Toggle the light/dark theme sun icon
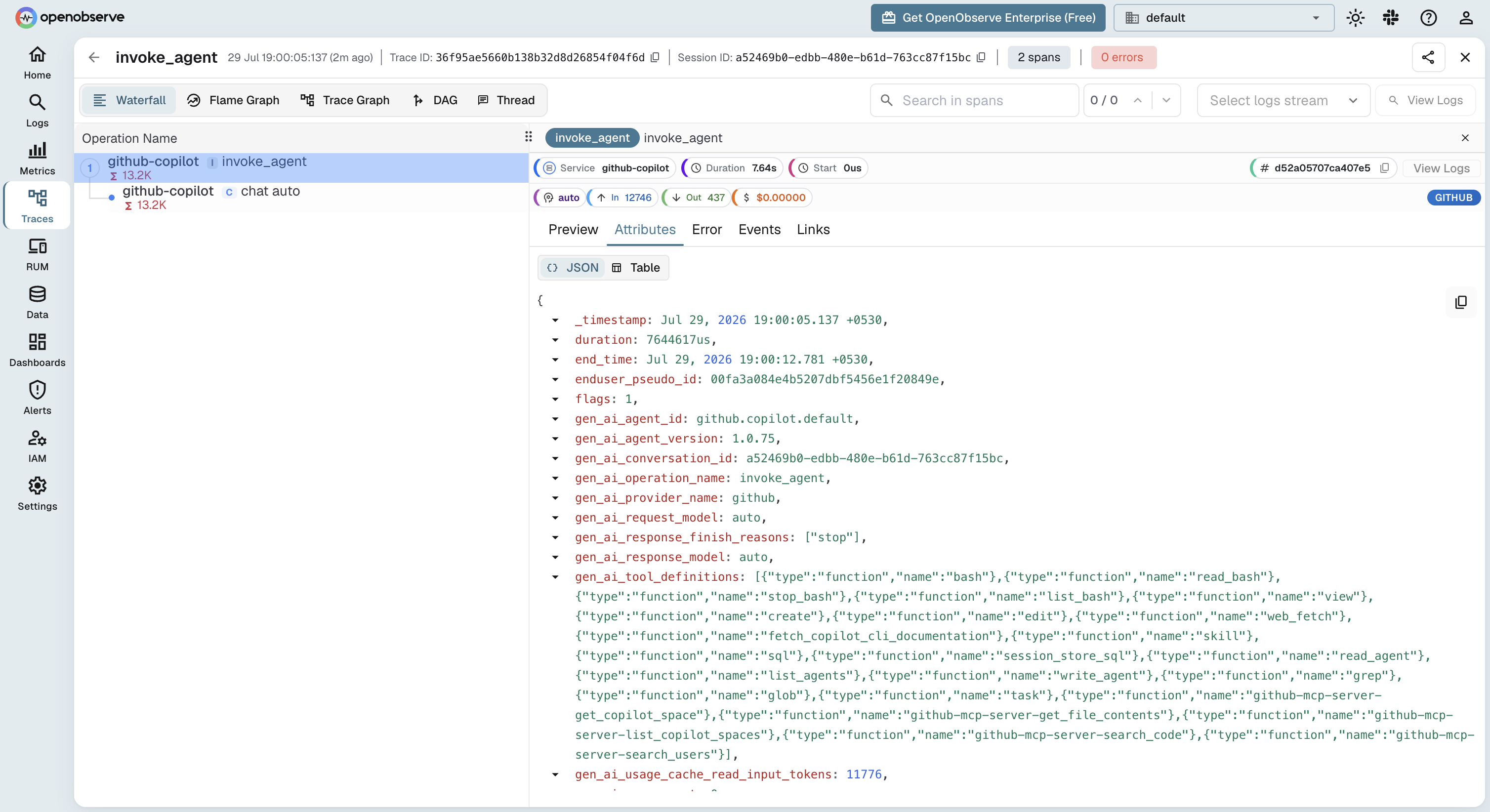 (x=1355, y=17)
